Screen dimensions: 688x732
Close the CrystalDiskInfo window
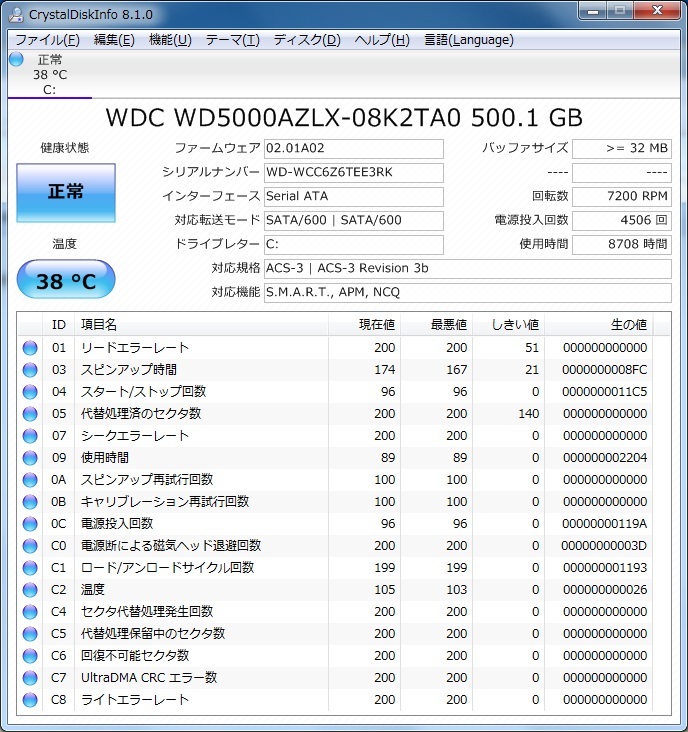[x=657, y=11]
